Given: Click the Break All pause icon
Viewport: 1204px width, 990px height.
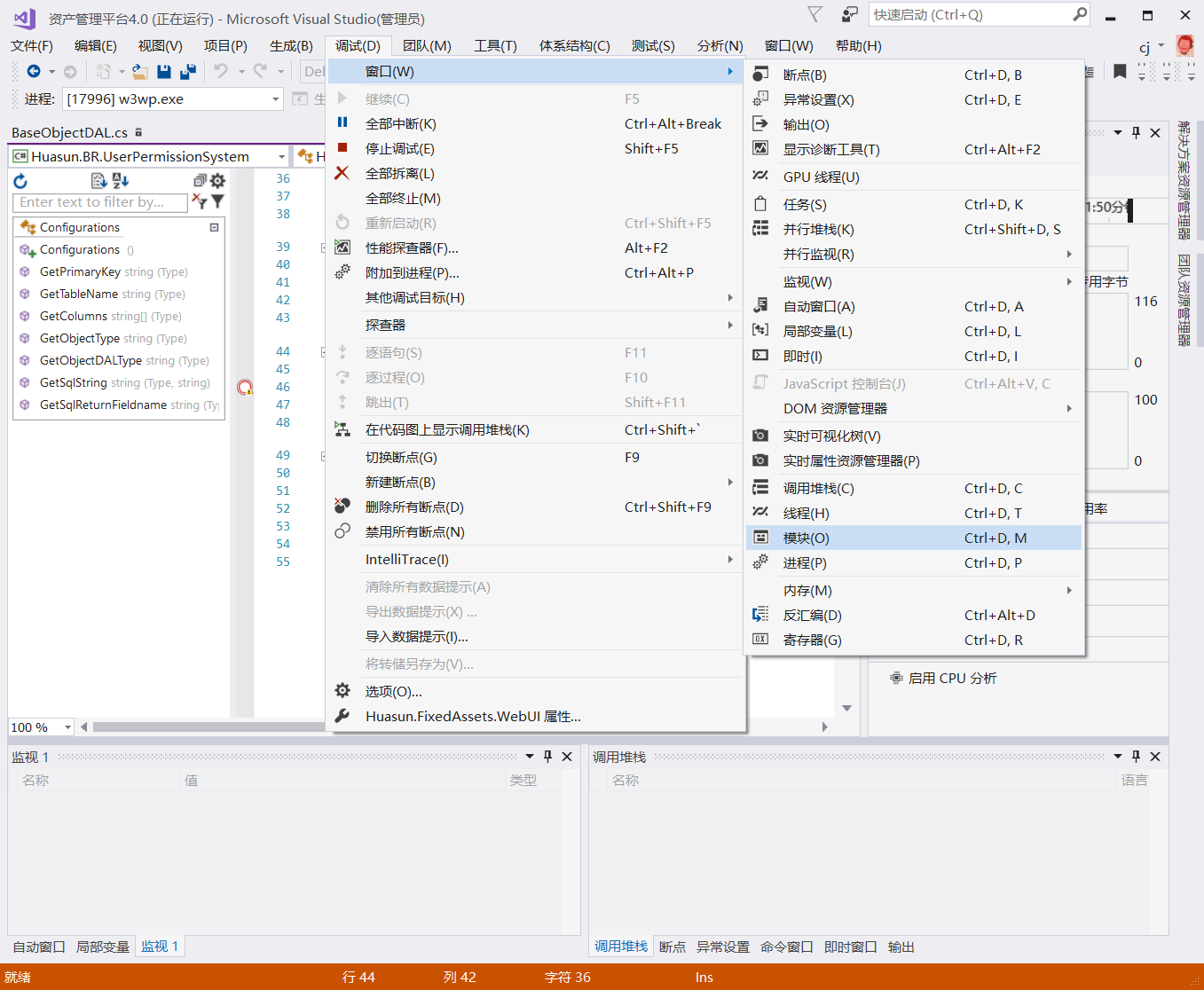Looking at the screenshot, I should point(342,123).
